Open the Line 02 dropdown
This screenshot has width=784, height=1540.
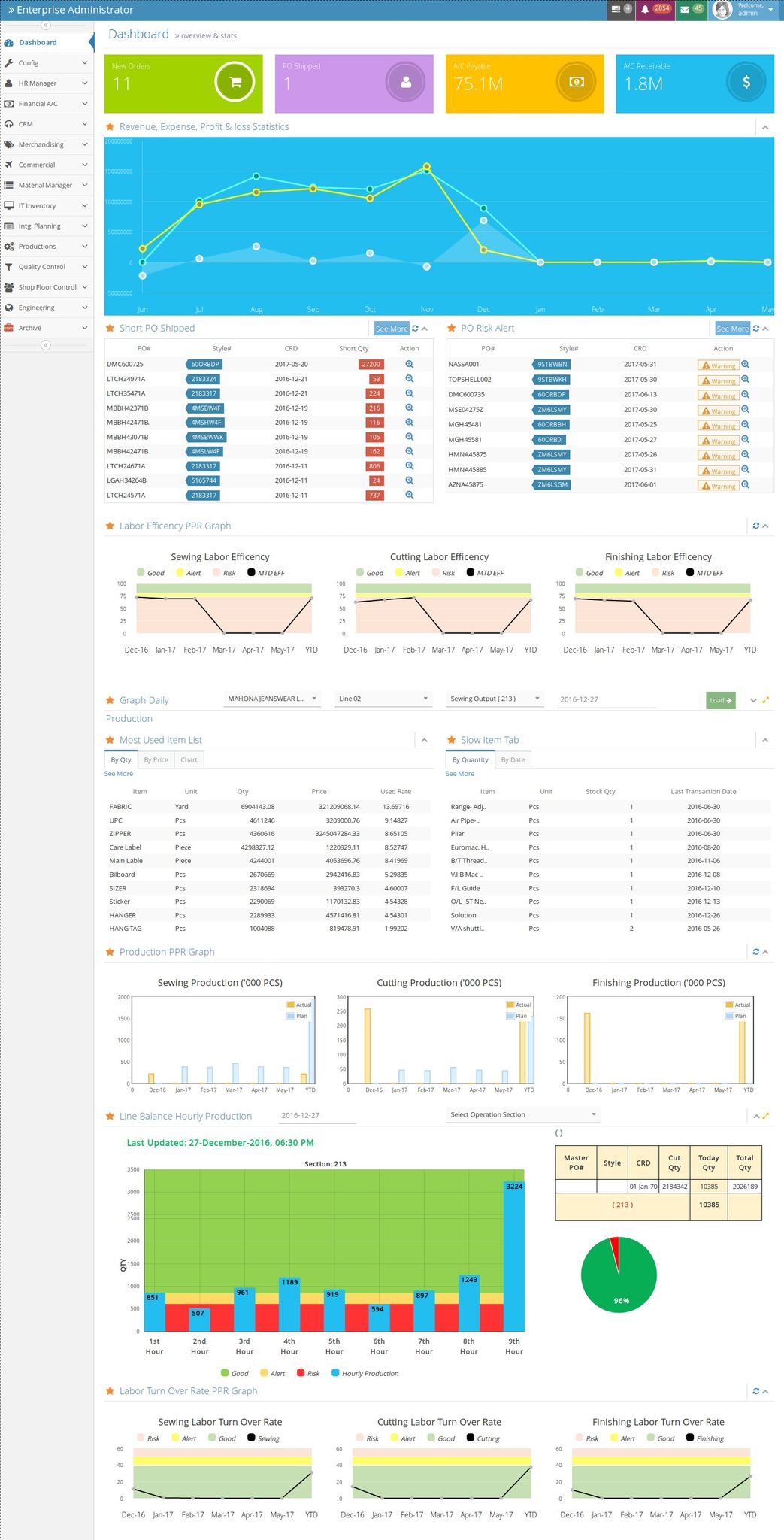point(383,699)
